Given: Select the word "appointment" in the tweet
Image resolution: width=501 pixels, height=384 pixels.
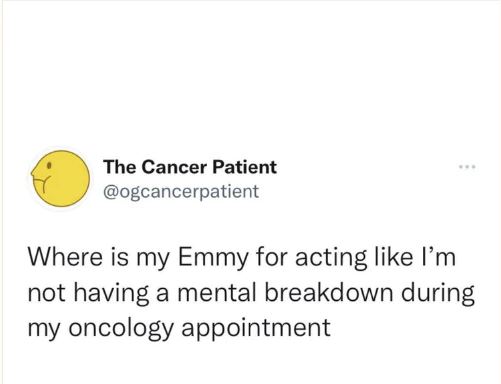Looking at the screenshot, I should [x=256, y=329].
